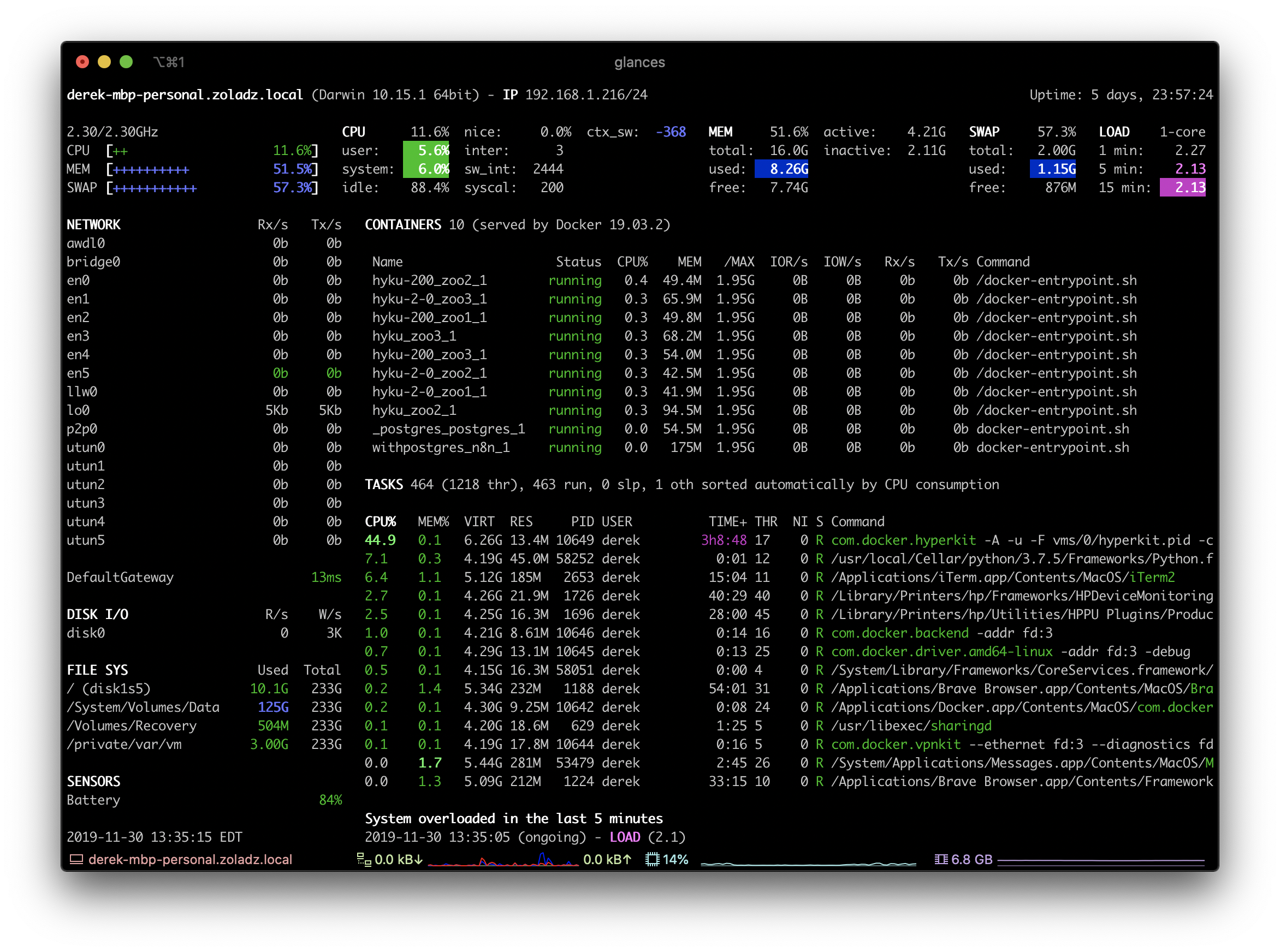Click the FILE SYS section header
Screen dimensions: 1280x952
[97, 670]
